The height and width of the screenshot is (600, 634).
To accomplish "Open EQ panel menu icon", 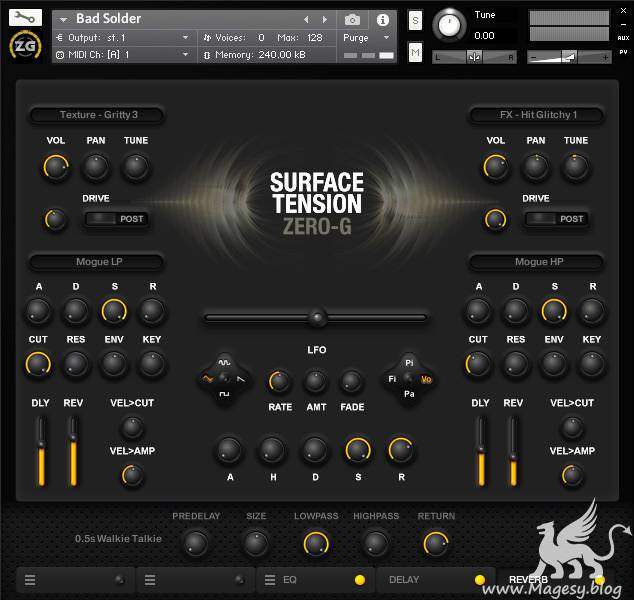I will [270, 580].
